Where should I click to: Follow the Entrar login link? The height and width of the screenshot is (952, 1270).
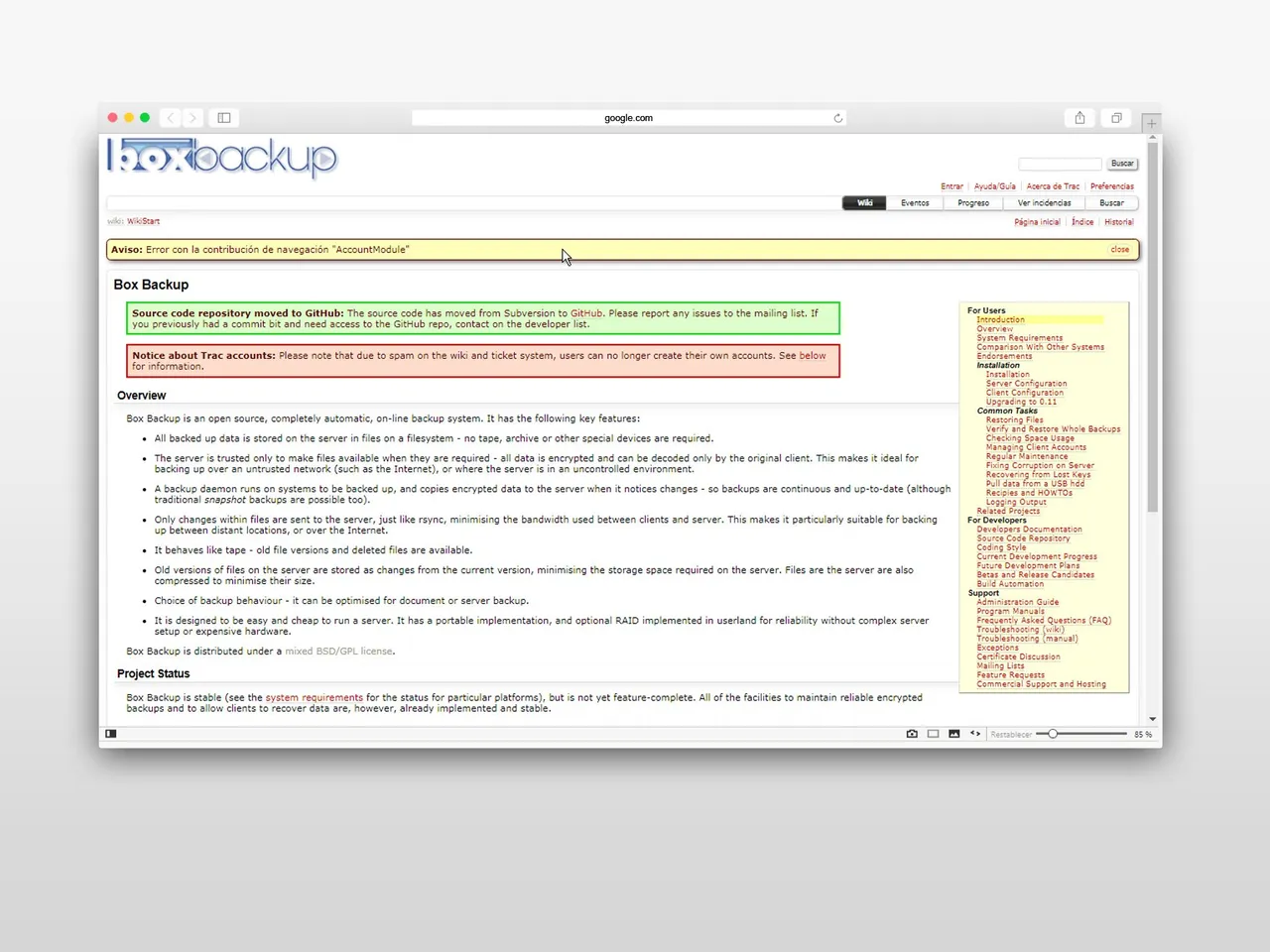tap(952, 186)
